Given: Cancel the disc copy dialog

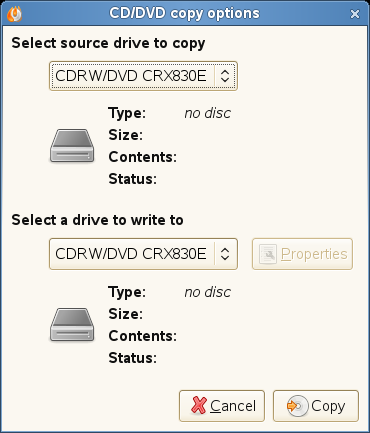Looking at the screenshot, I should pos(222,406).
